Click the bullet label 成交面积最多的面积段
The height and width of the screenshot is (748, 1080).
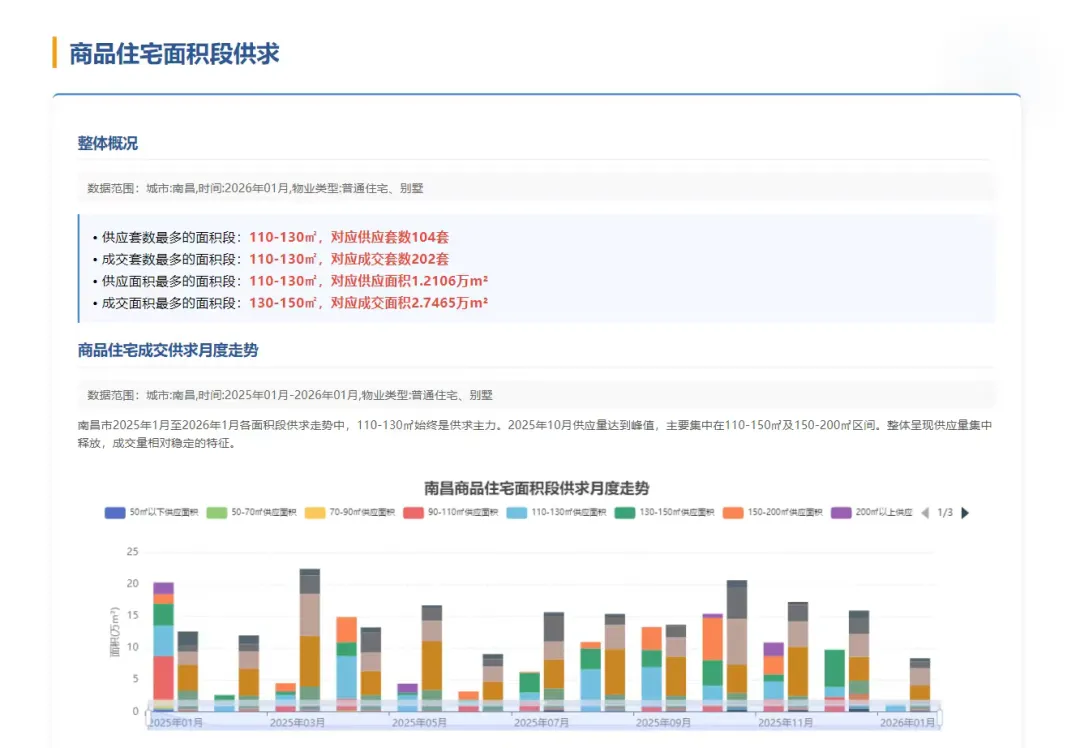pos(169,303)
